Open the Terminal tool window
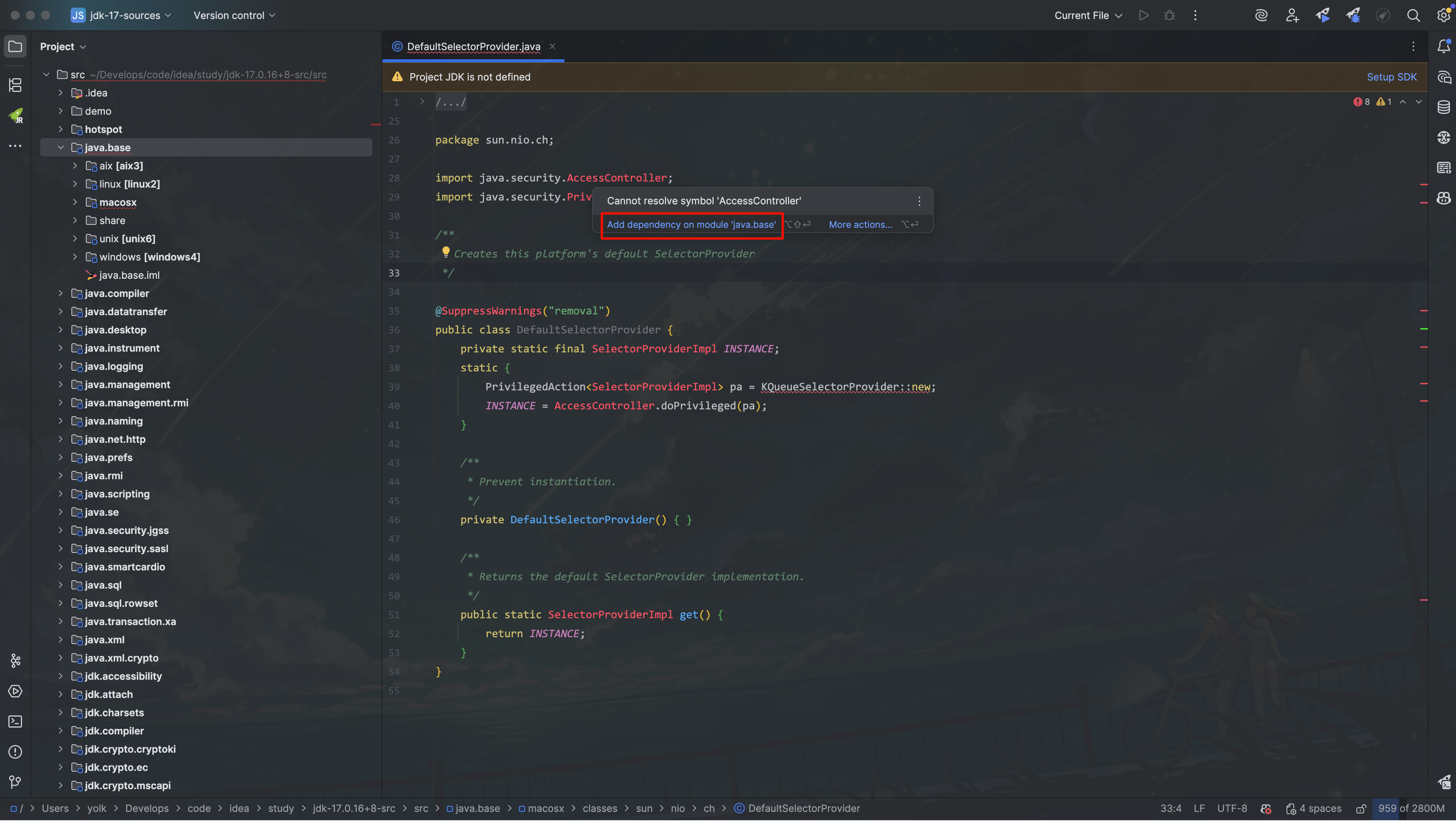Screen dimensions: 1456x821 point(15,722)
